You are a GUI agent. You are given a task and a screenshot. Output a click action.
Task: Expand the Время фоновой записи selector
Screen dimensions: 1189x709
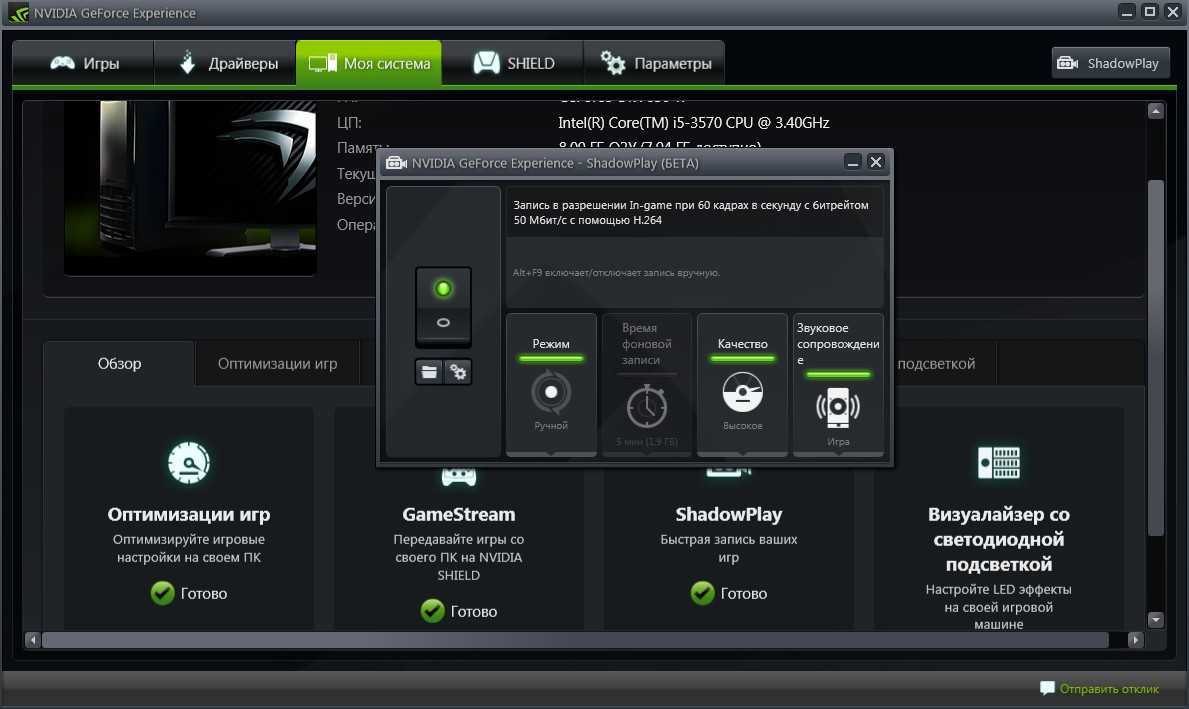click(x=647, y=385)
